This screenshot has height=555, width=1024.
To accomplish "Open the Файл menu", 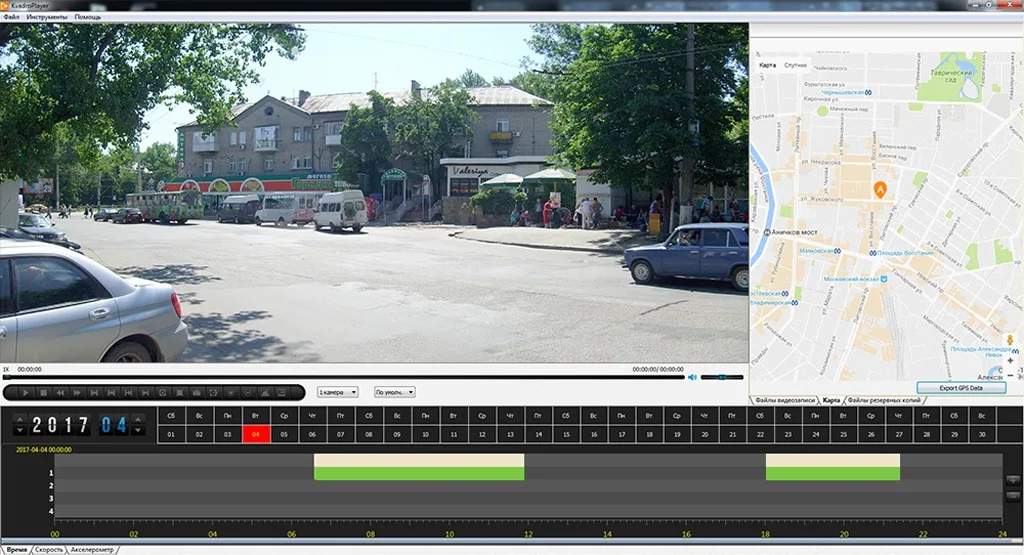I will pyautogui.click(x=11, y=17).
